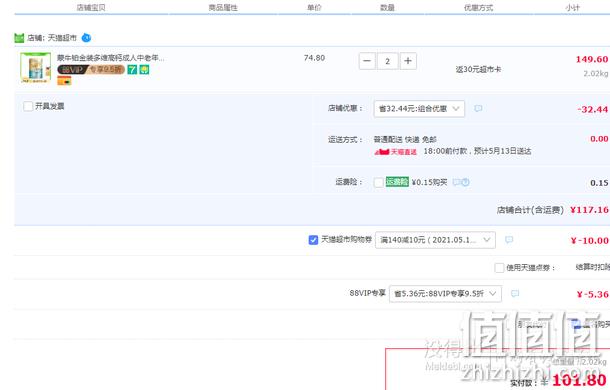The height and width of the screenshot is (390, 610).
Task: Click the orange credit card icon under product
Action: pyautogui.click(x=64, y=81)
